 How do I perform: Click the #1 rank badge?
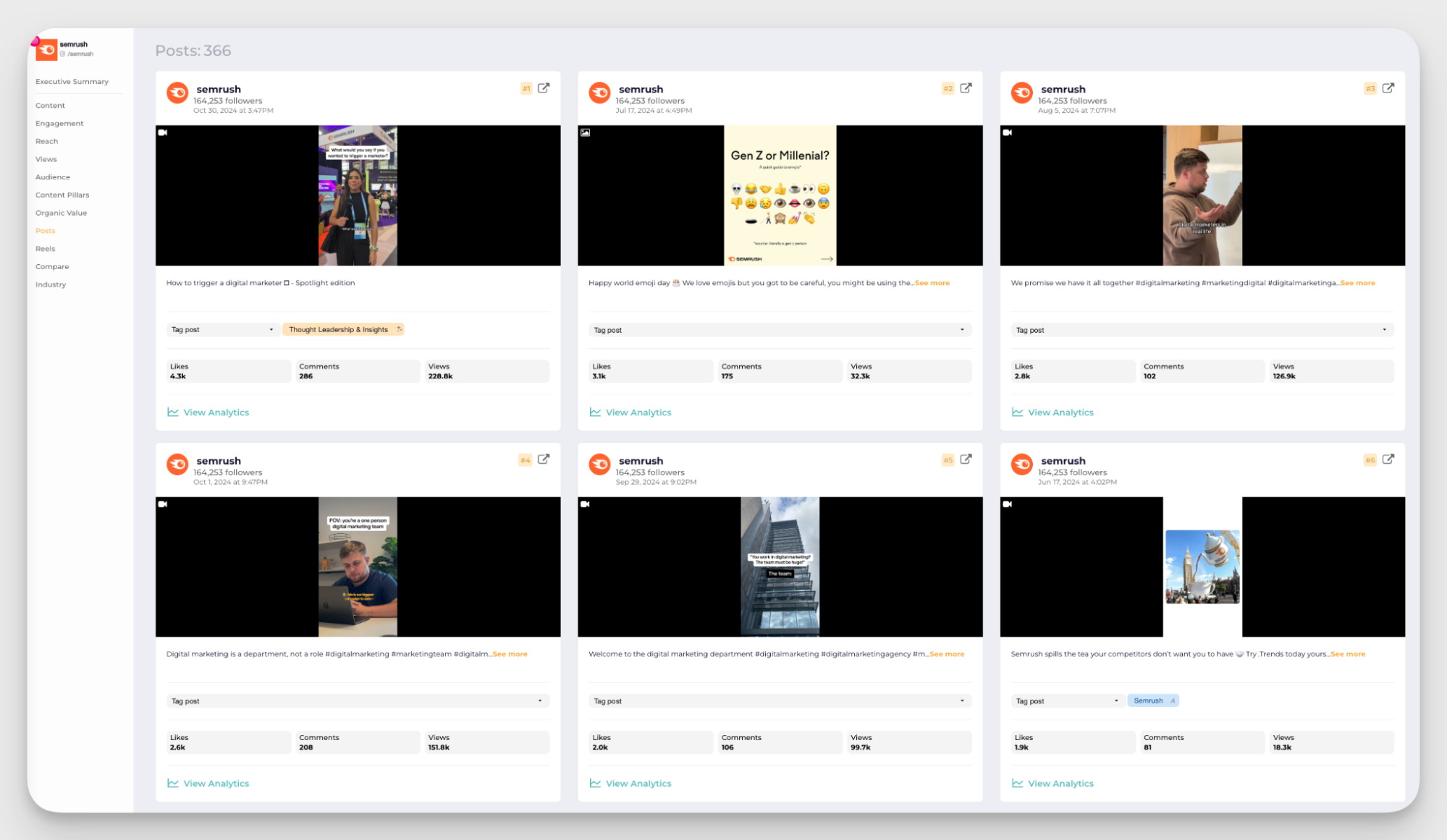[526, 89]
